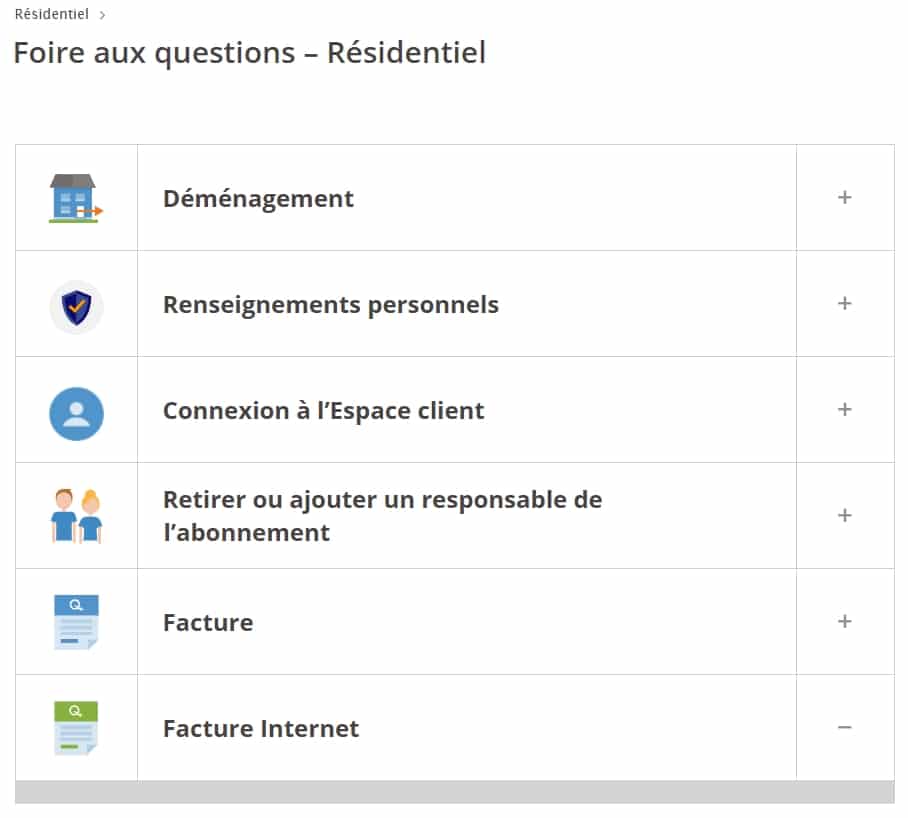Select the Renseignements personnels heading
Screen dimensions: 908x818
330,304
